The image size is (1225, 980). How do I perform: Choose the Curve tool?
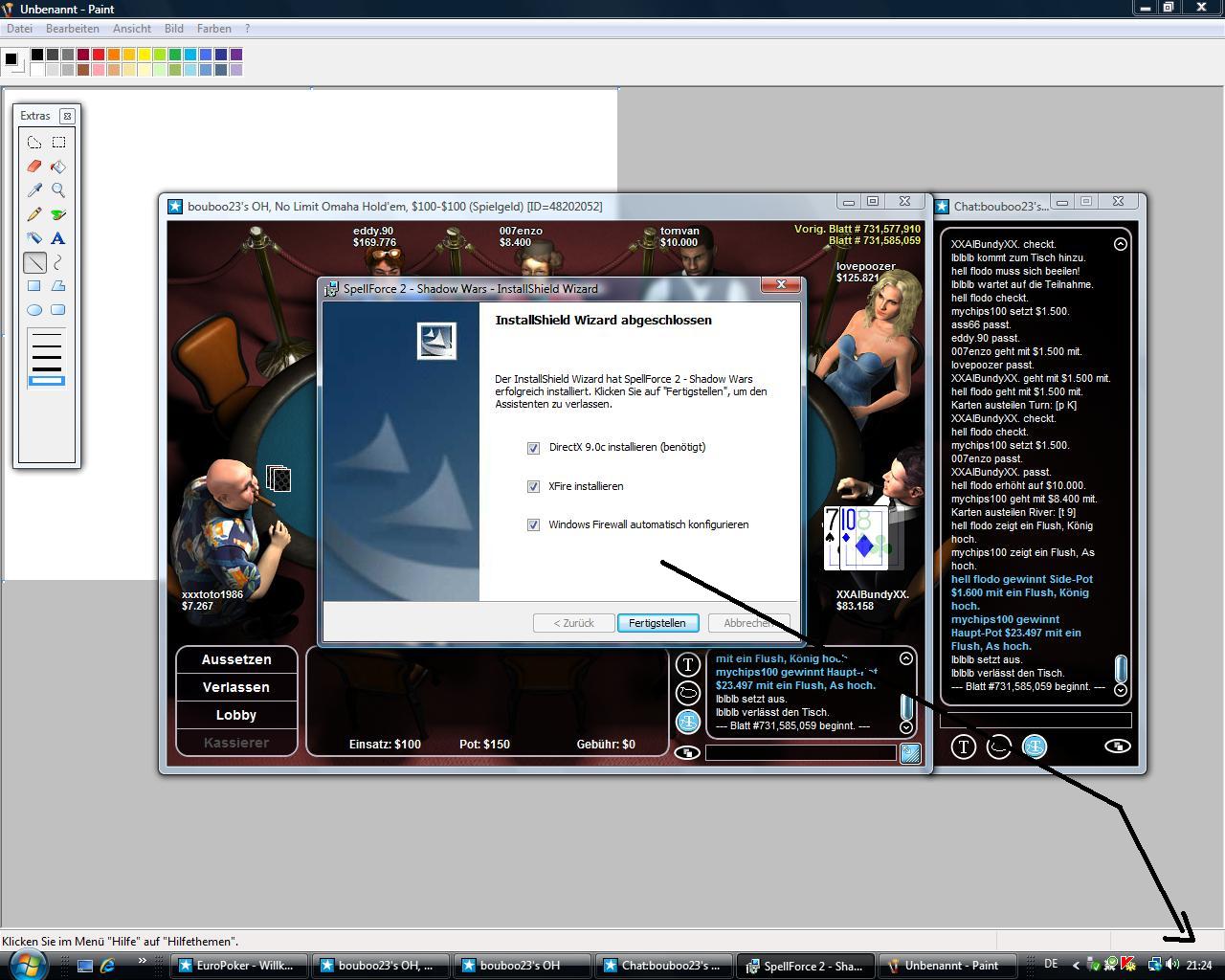click(58, 262)
